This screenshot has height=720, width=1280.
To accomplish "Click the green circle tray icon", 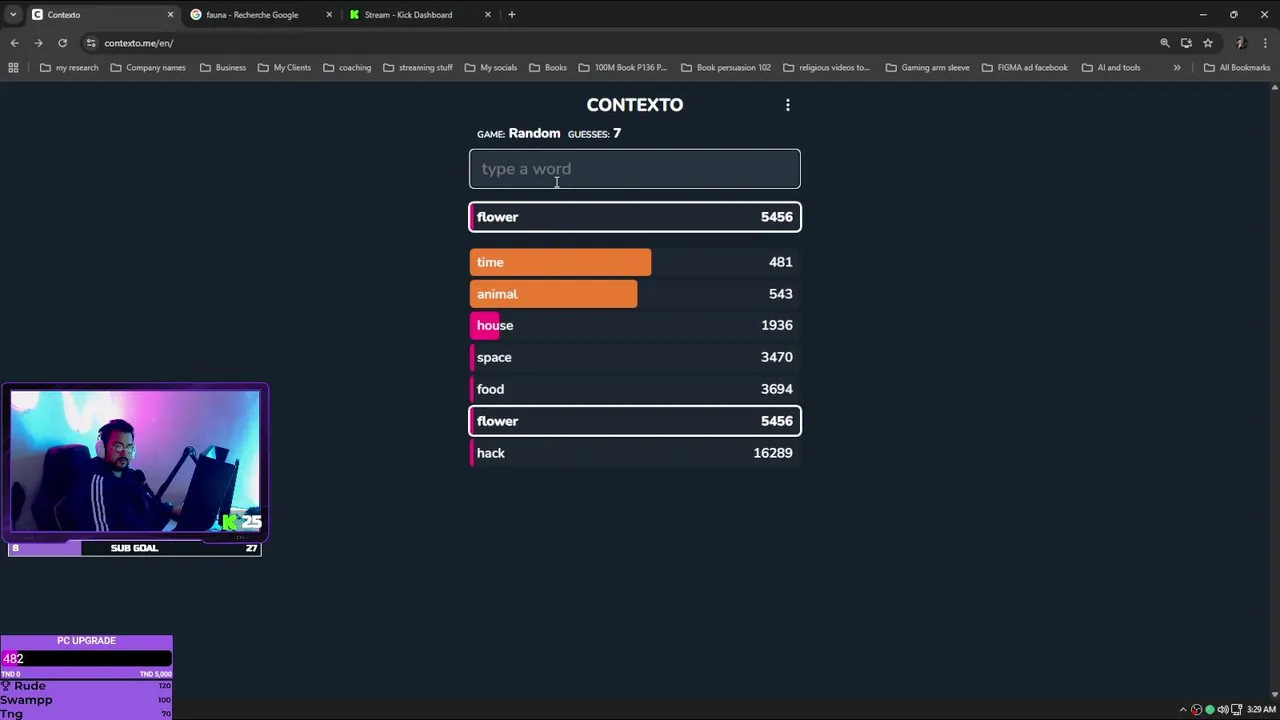I will pos(1209,710).
